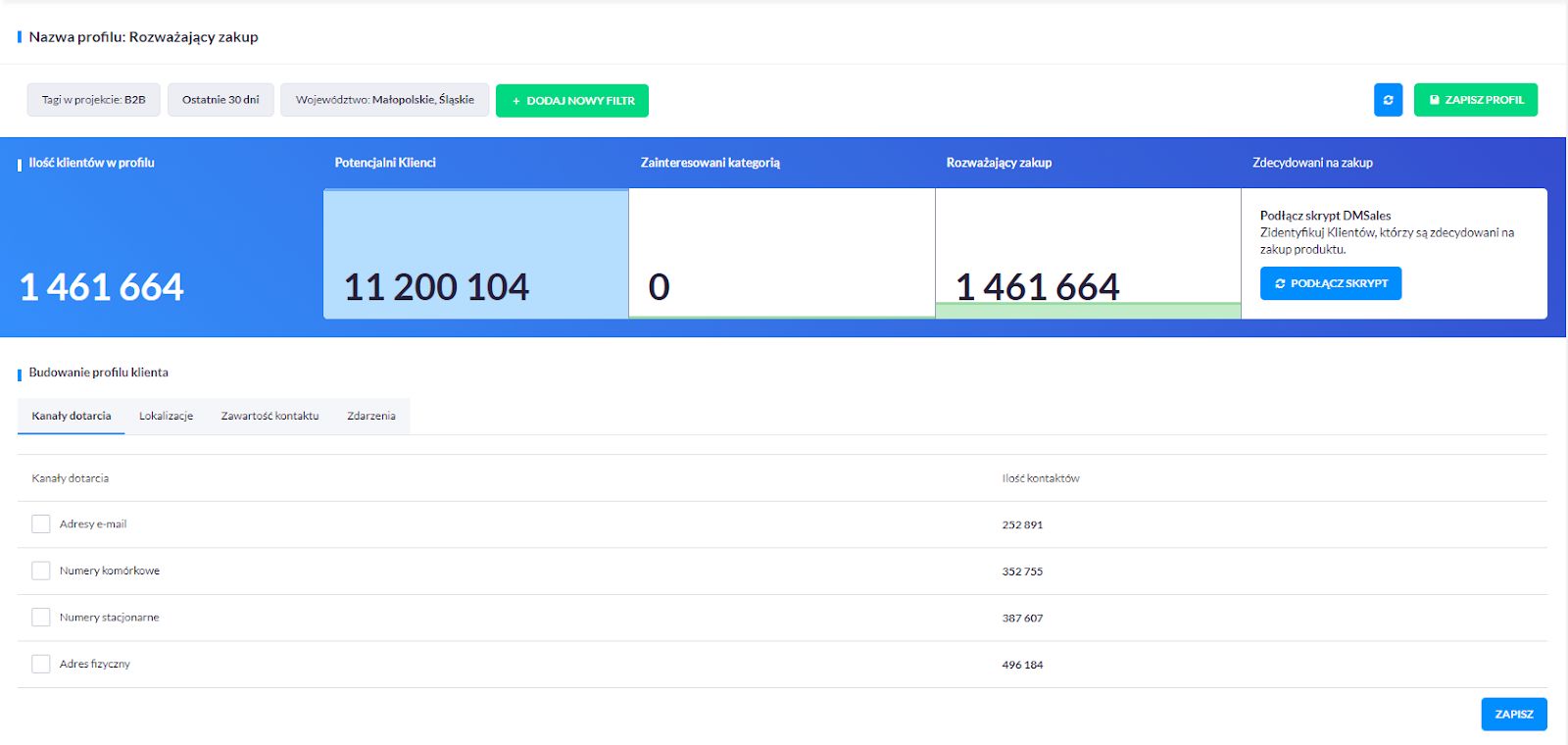Image resolution: width=1568 pixels, height=745 pixels.
Task: Click the 'Ilość klientów w profilu' label
Action: coord(91,163)
